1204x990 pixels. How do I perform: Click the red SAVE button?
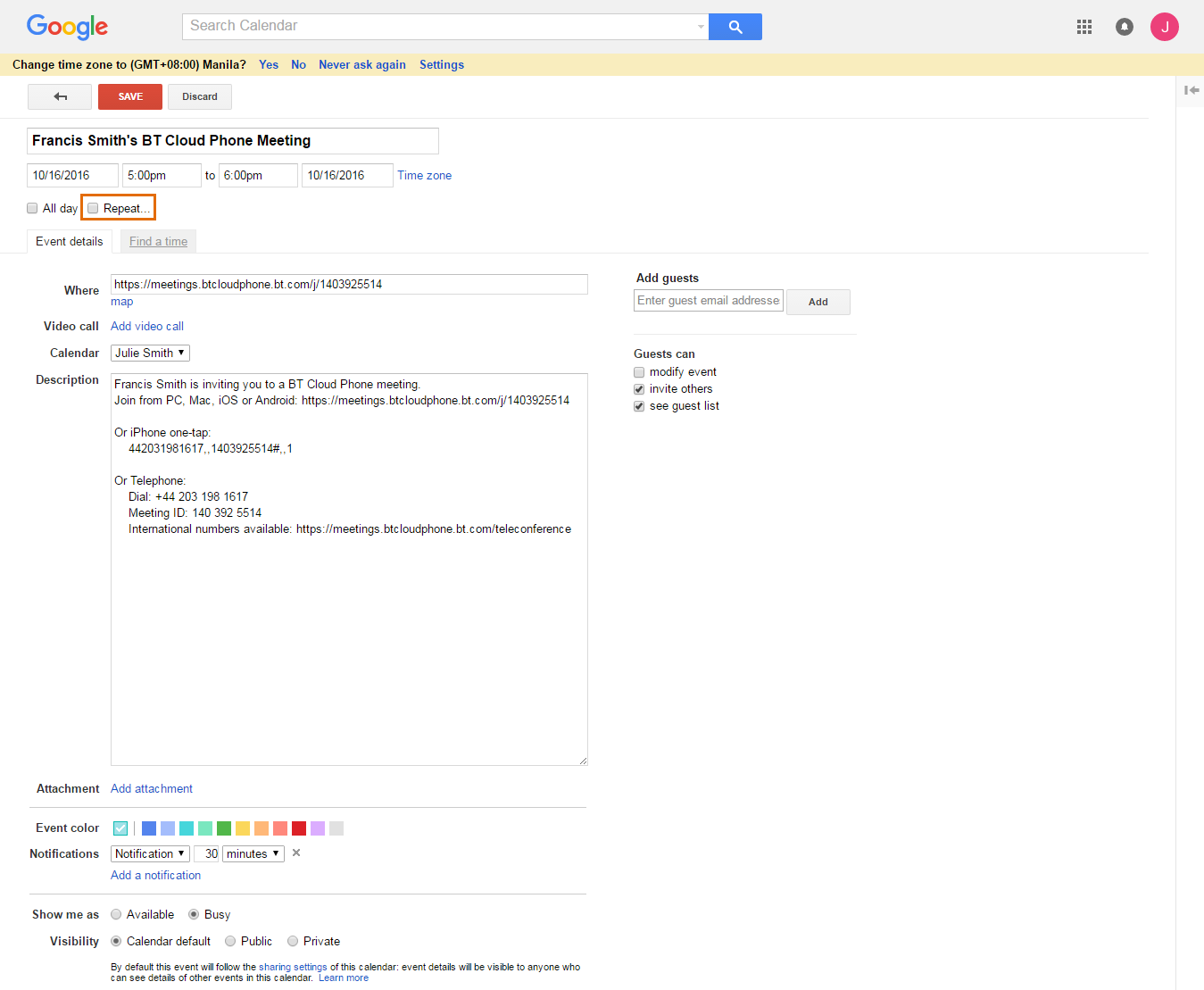tap(130, 96)
